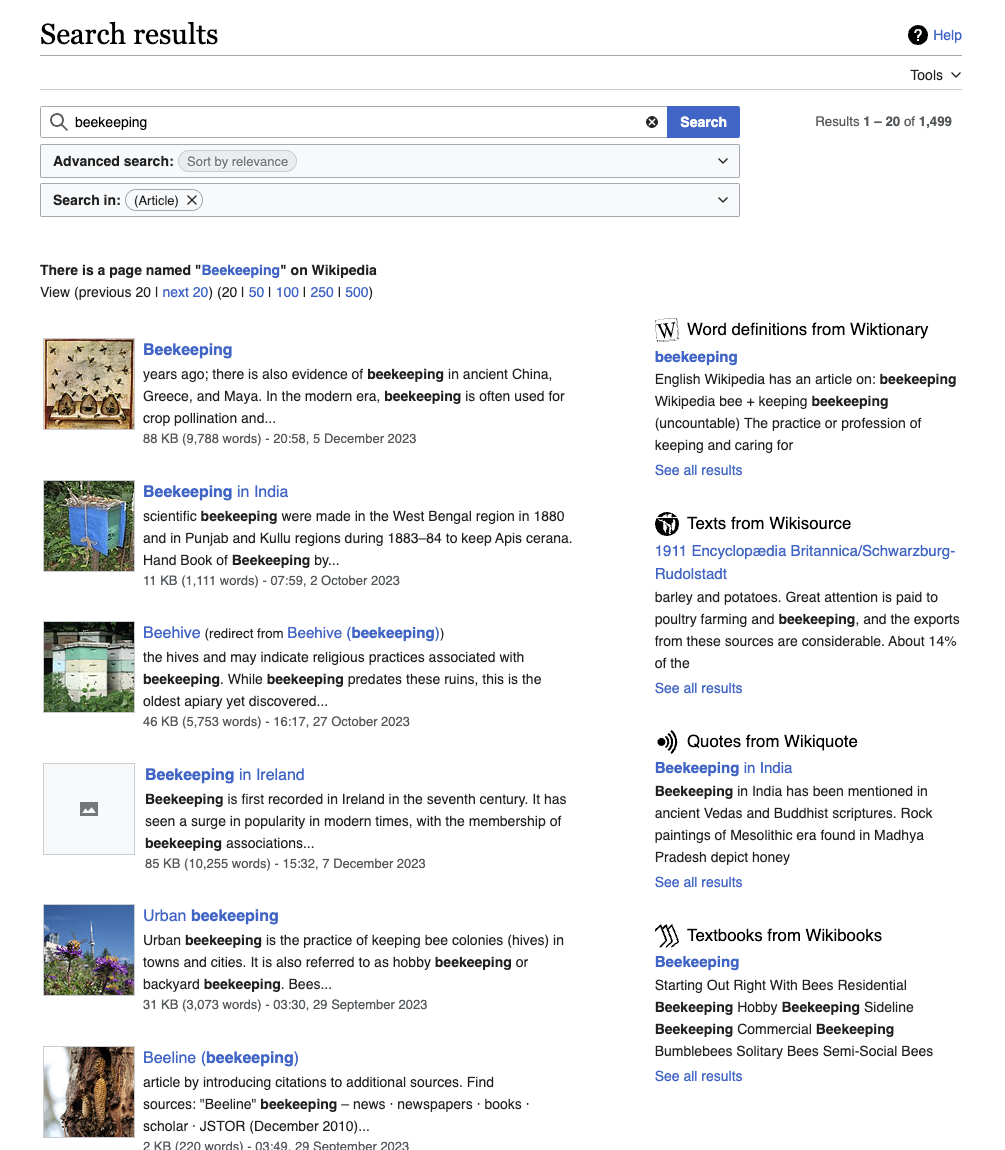The image size is (1005, 1150).
Task: Open the Beekeeping in India article result
Action: pos(215,491)
